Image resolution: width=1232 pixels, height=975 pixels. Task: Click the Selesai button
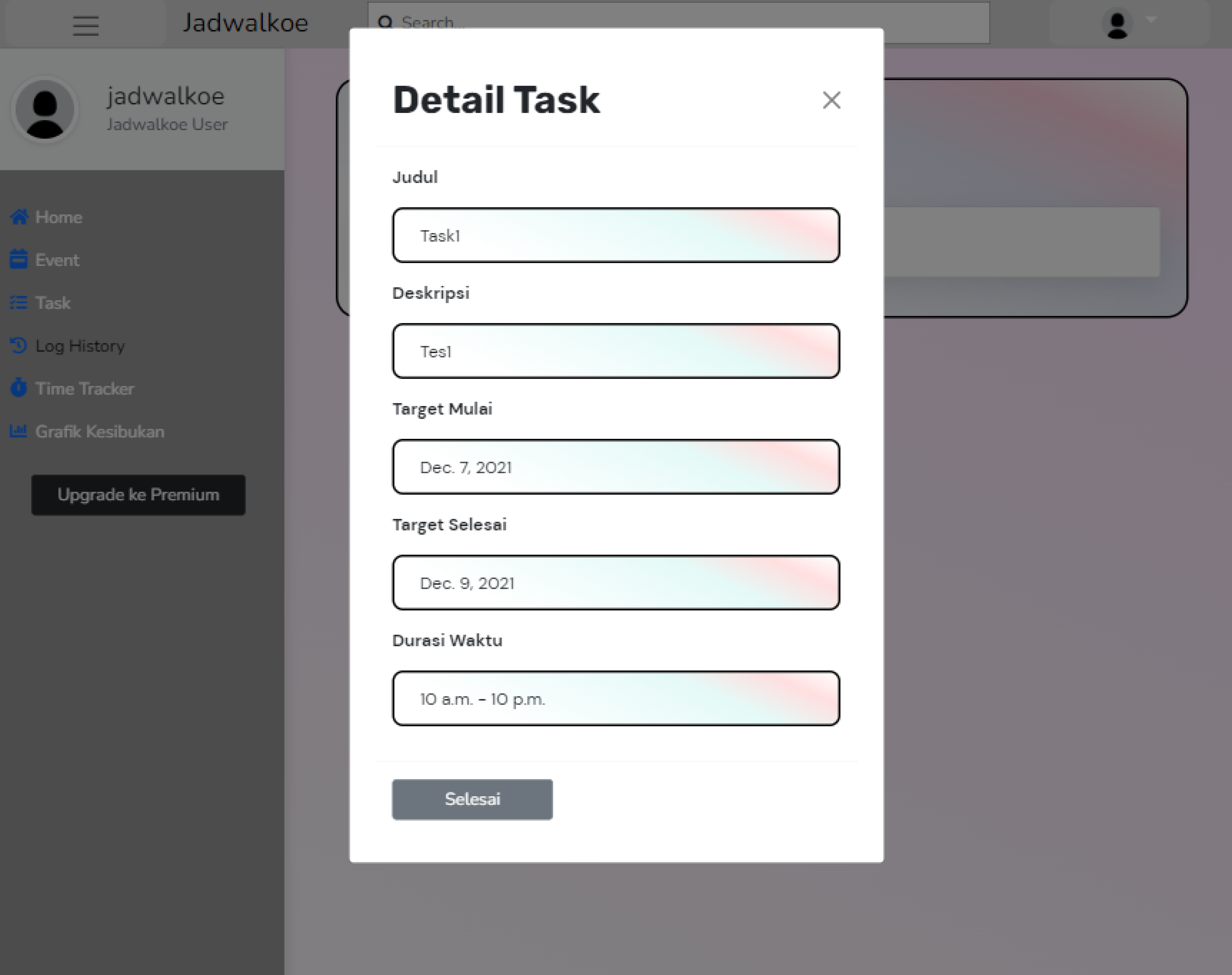click(472, 799)
